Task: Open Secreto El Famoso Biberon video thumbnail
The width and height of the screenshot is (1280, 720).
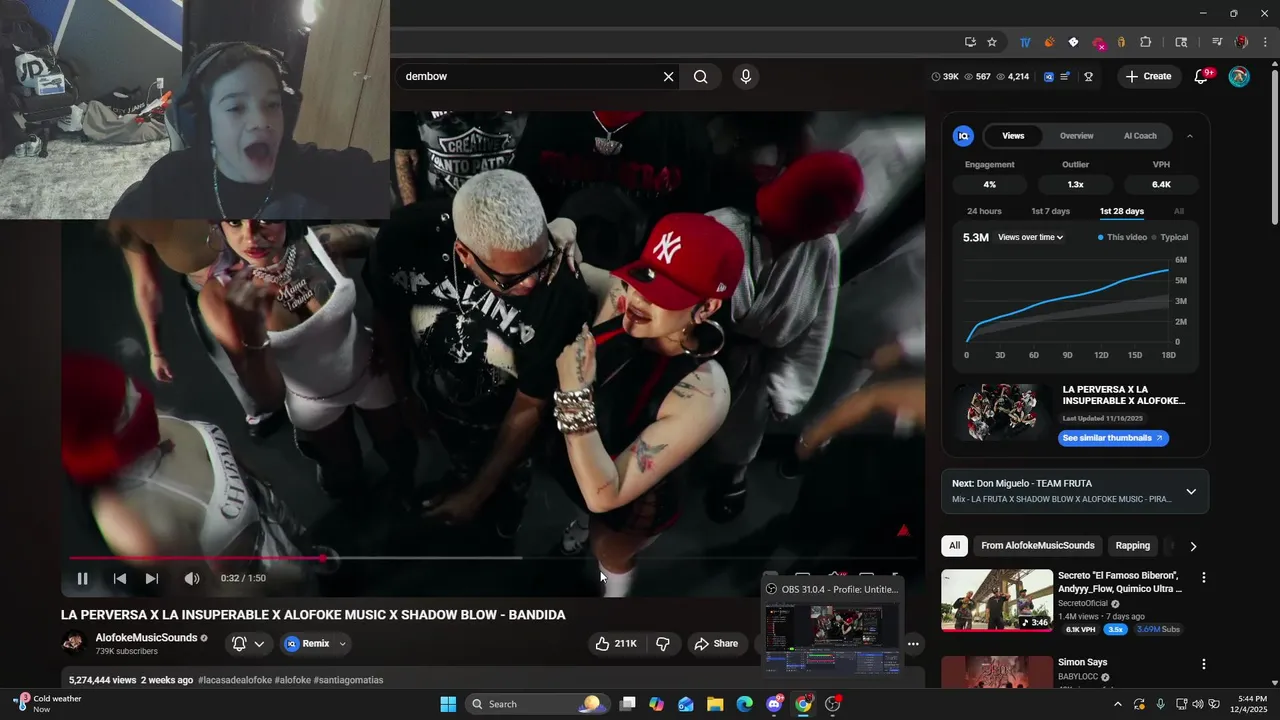Action: [x=997, y=600]
